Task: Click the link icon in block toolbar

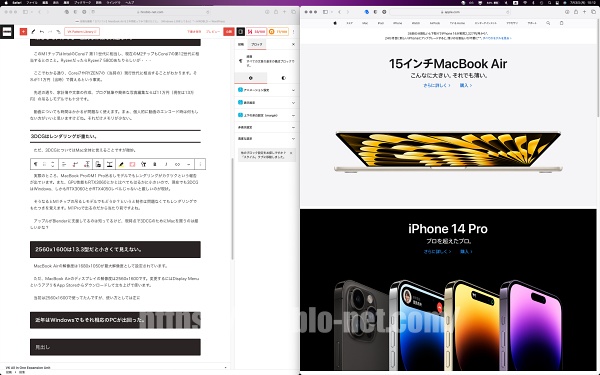Action: coord(177,164)
